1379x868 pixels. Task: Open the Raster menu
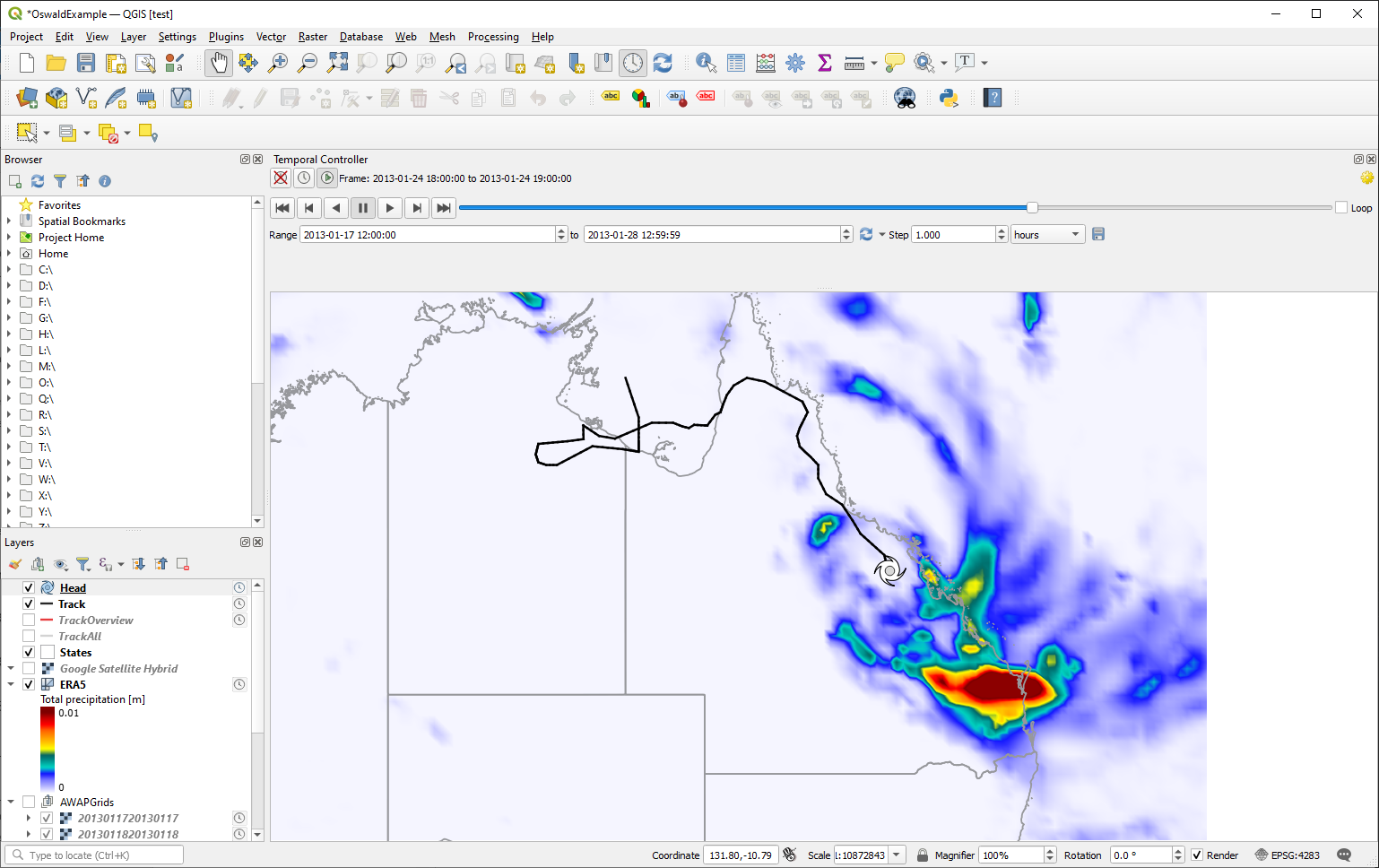click(313, 37)
